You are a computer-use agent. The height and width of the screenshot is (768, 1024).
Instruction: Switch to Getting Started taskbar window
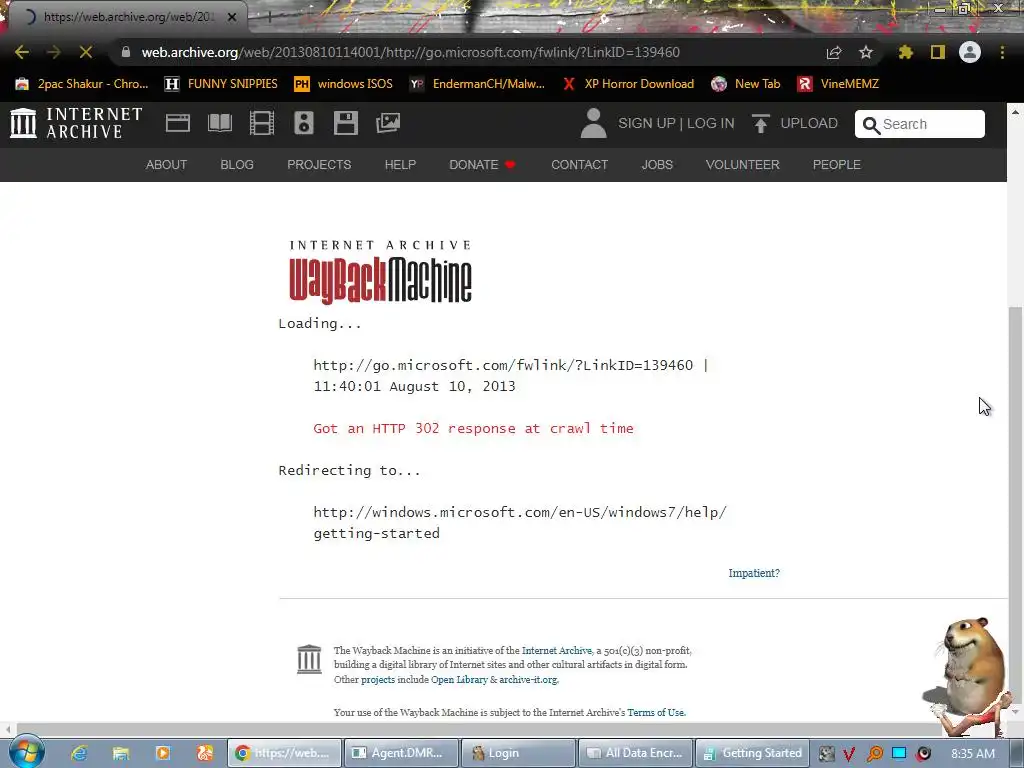coord(752,753)
